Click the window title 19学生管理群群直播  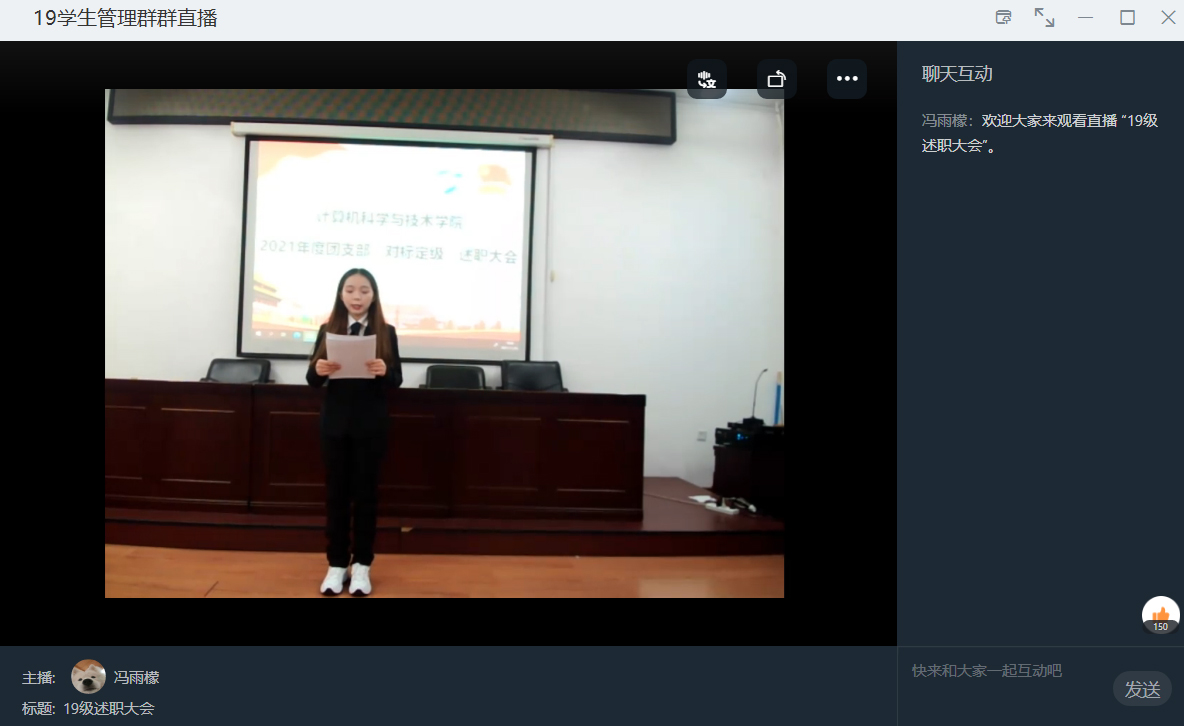[x=125, y=18]
